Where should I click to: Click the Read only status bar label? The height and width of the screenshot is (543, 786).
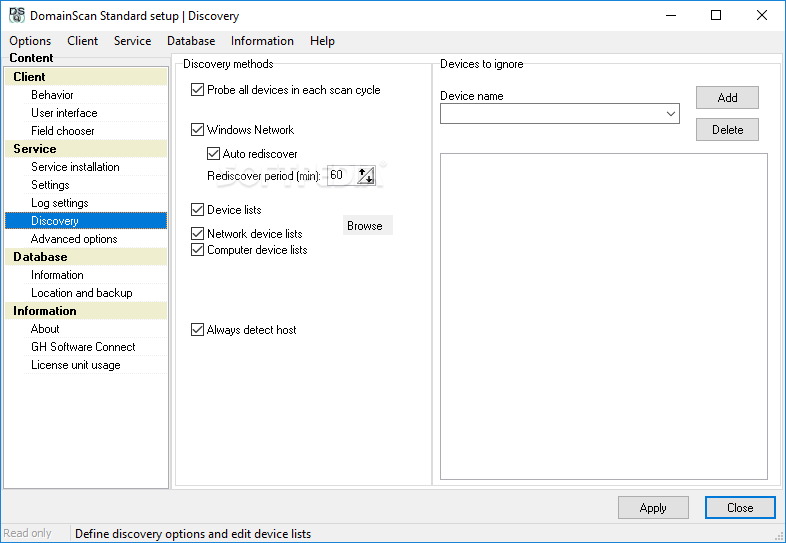pos(27,533)
